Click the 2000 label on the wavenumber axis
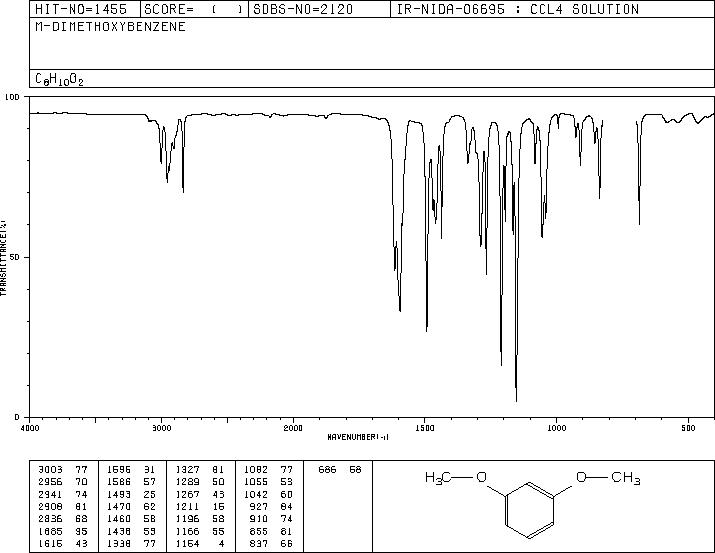The width and height of the screenshot is (715, 553). [293, 428]
